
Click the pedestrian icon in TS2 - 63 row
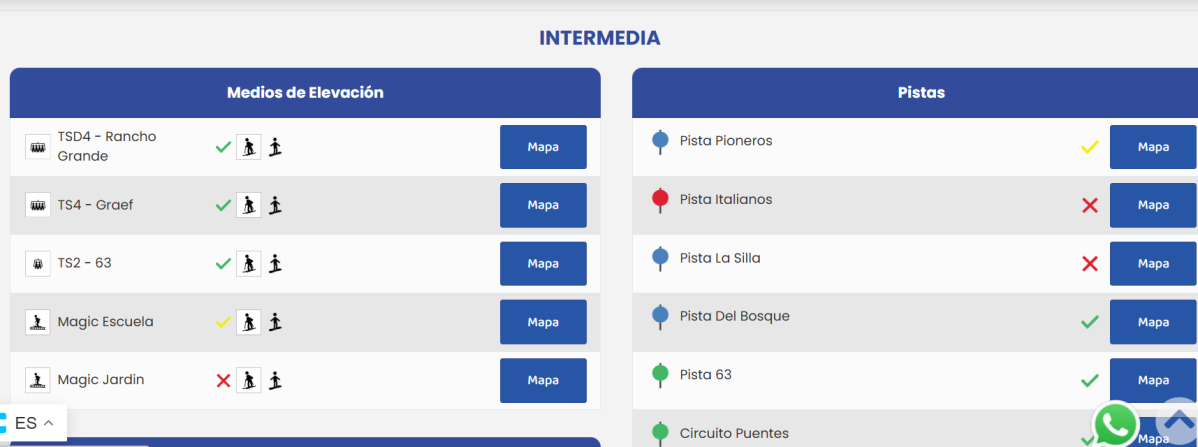point(276,264)
